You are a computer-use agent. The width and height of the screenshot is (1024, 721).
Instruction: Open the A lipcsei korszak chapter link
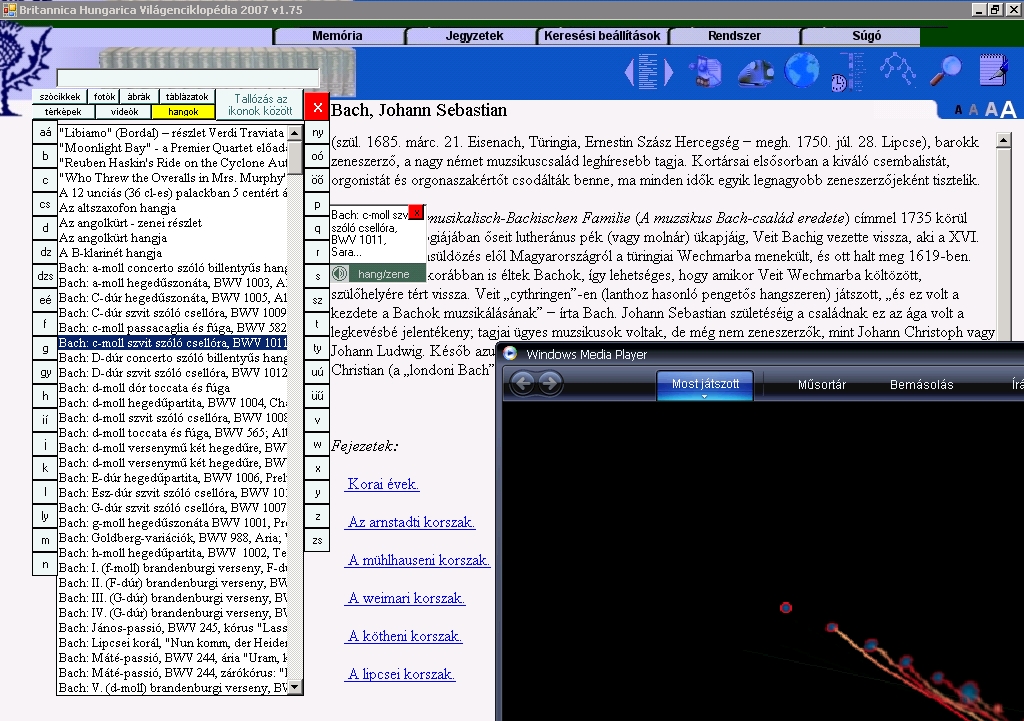pos(400,673)
